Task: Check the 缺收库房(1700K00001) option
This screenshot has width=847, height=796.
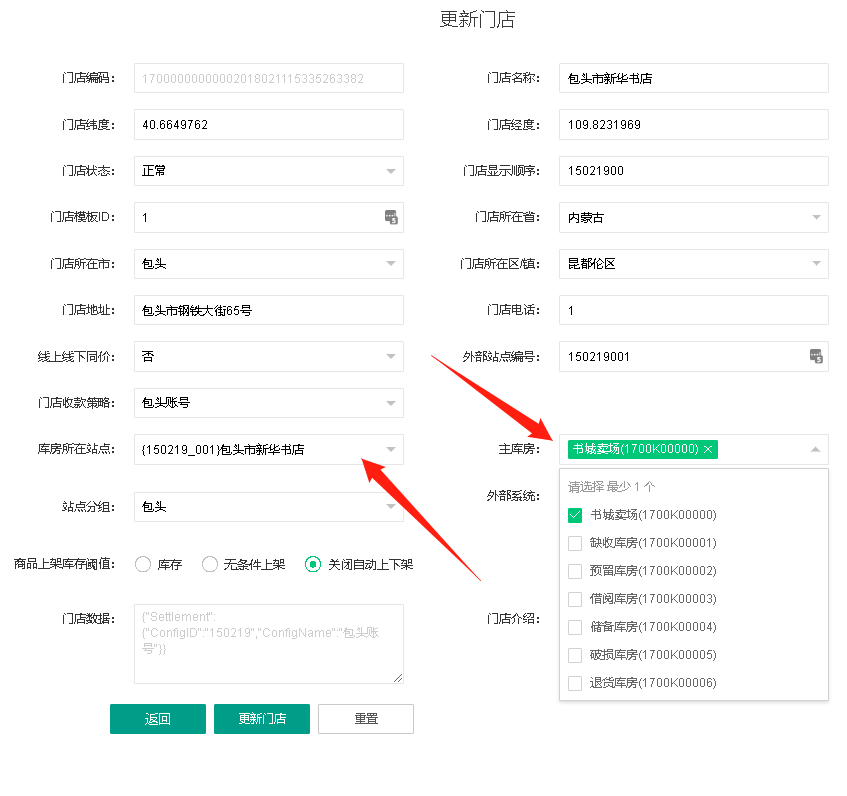Action: (x=575, y=543)
